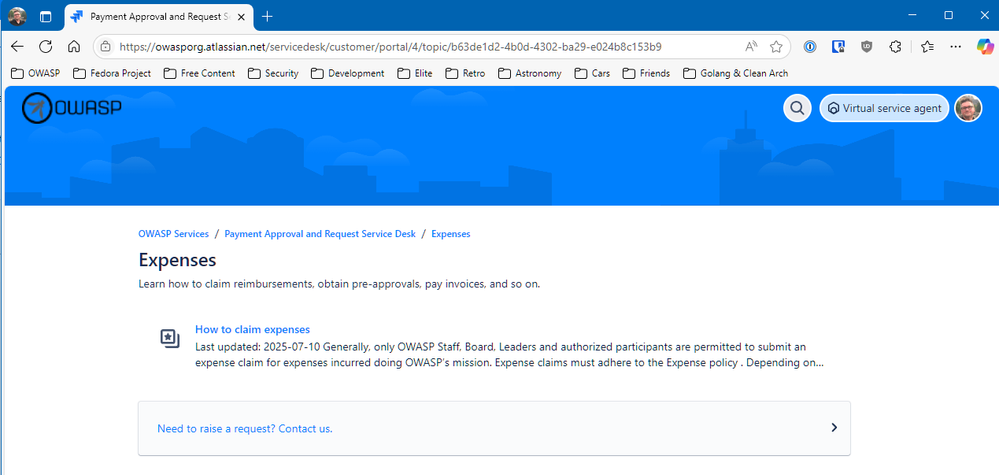
Task: Open the portal search magnifier icon
Action: [x=796, y=108]
